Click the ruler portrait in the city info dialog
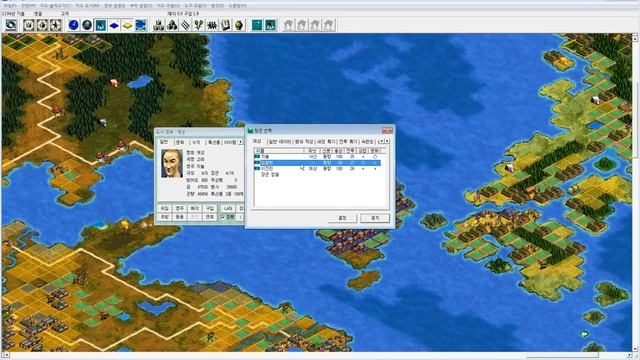Screen dimensions: 640x360 pos(172,163)
